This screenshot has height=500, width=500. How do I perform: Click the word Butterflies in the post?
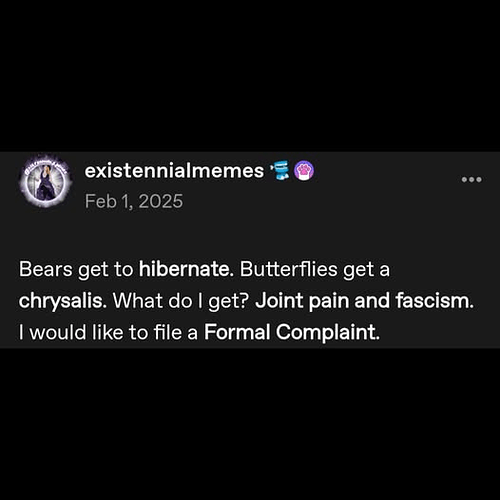tap(289, 269)
